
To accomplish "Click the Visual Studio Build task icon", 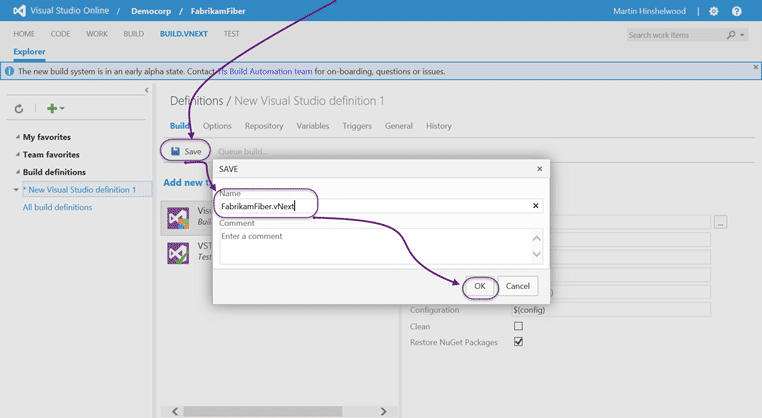I will 178,218.
